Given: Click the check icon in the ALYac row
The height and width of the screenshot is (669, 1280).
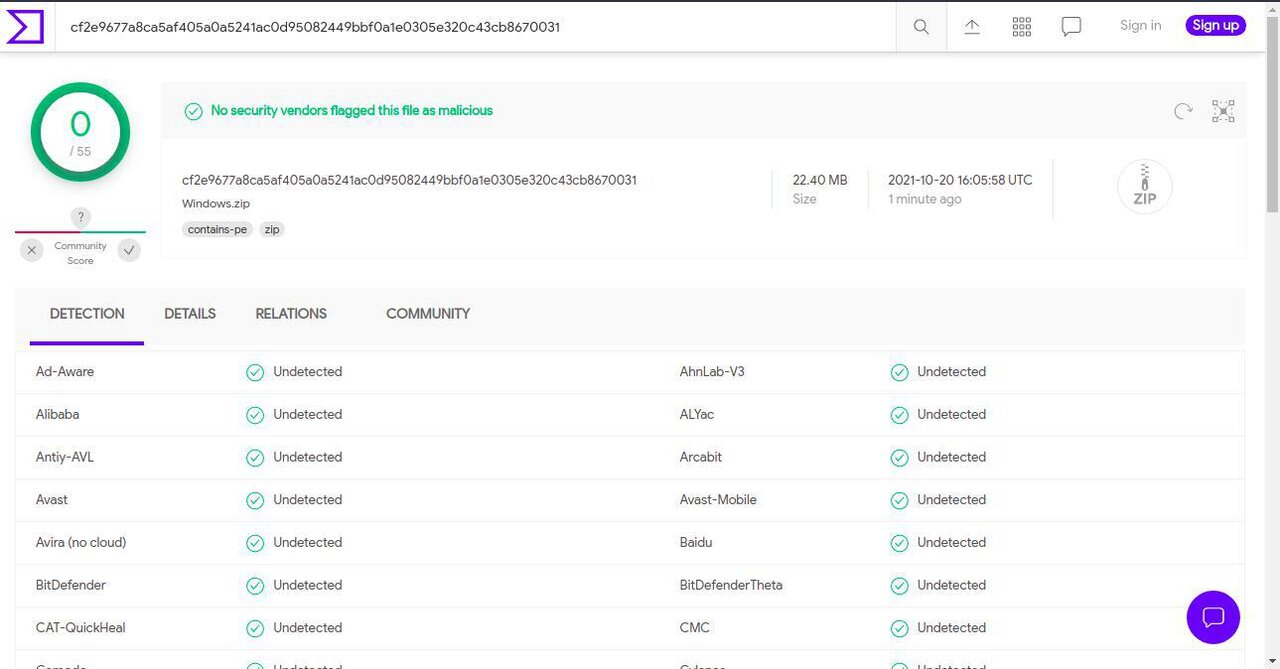Looking at the screenshot, I should pos(899,415).
